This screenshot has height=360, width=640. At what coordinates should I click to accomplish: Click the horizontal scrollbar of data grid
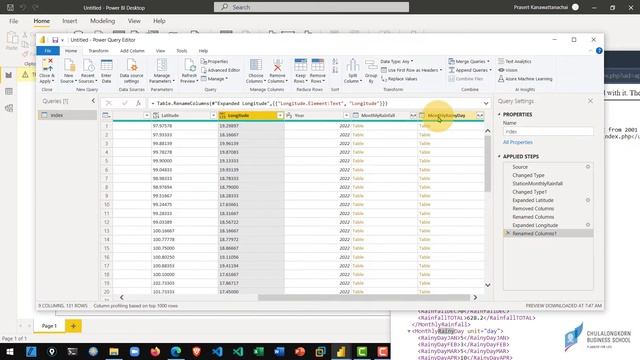363,298
